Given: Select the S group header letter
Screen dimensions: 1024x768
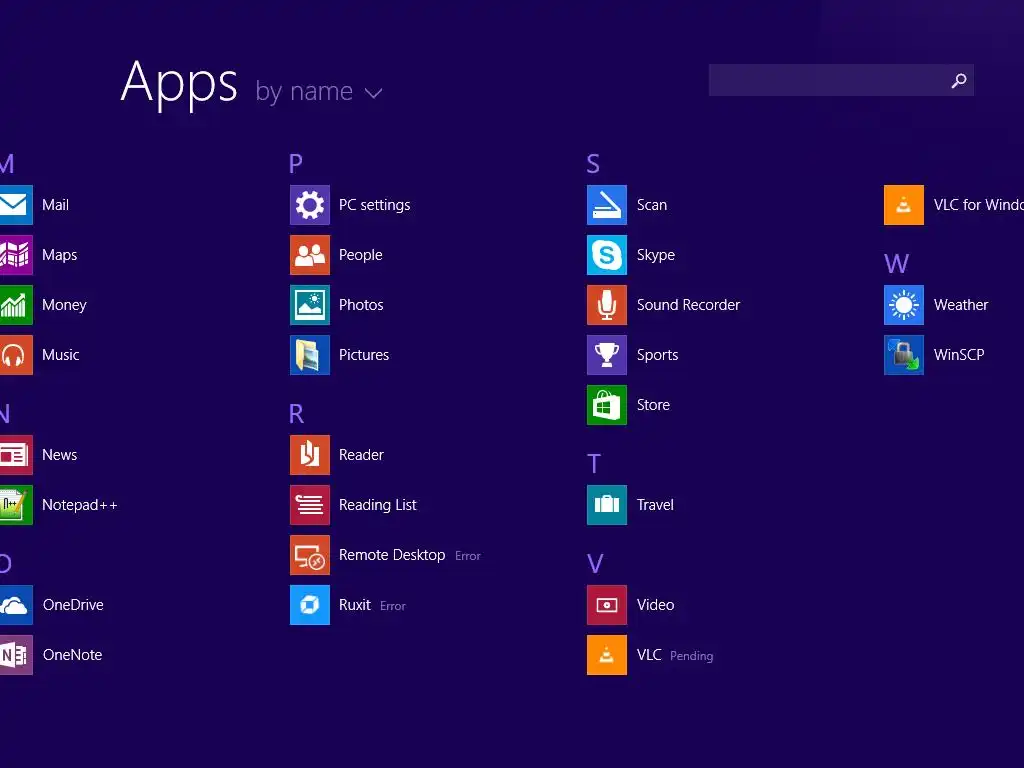Looking at the screenshot, I should click(x=593, y=163).
